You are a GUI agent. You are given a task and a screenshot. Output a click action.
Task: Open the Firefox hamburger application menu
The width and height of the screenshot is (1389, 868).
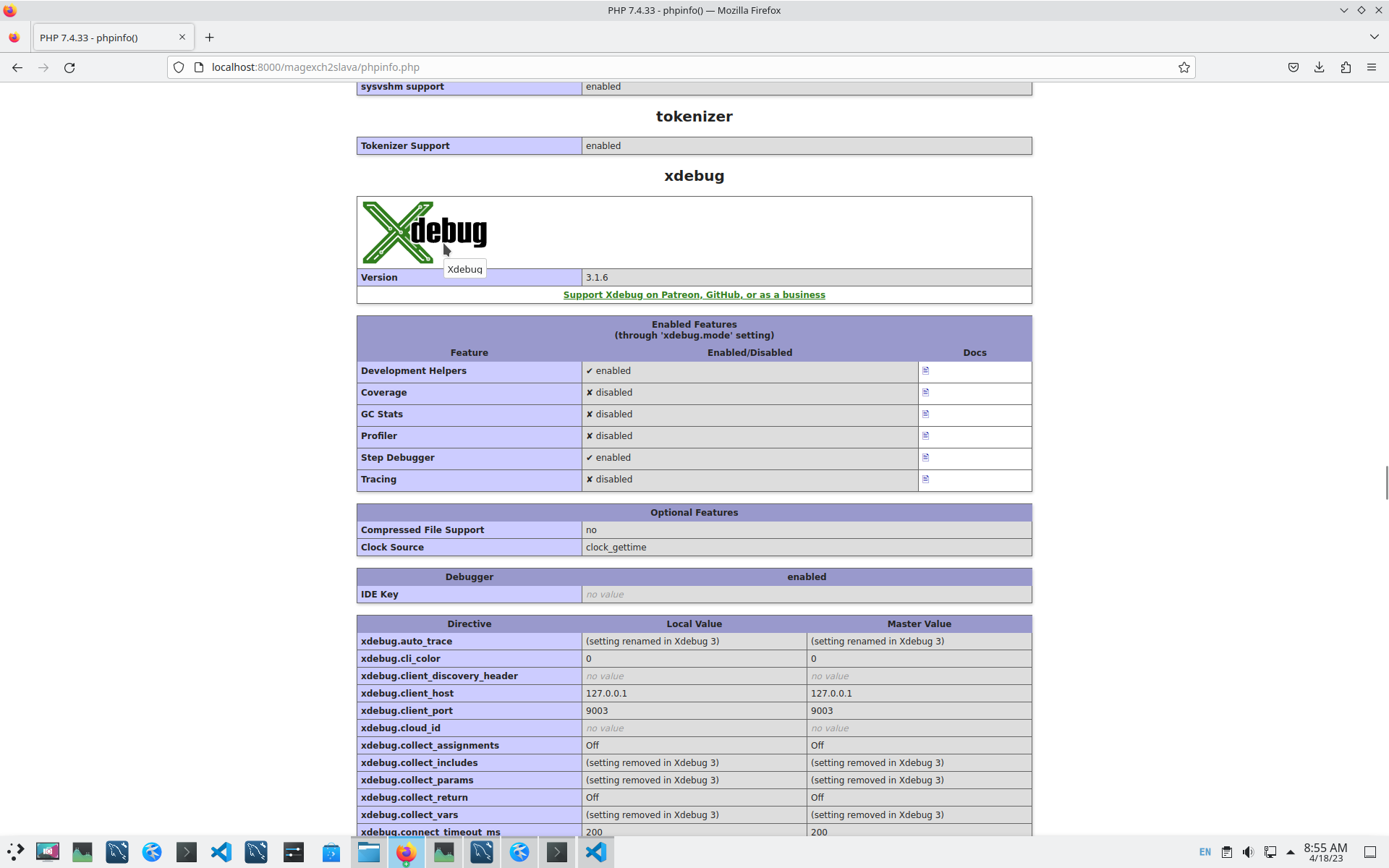tap(1371, 67)
